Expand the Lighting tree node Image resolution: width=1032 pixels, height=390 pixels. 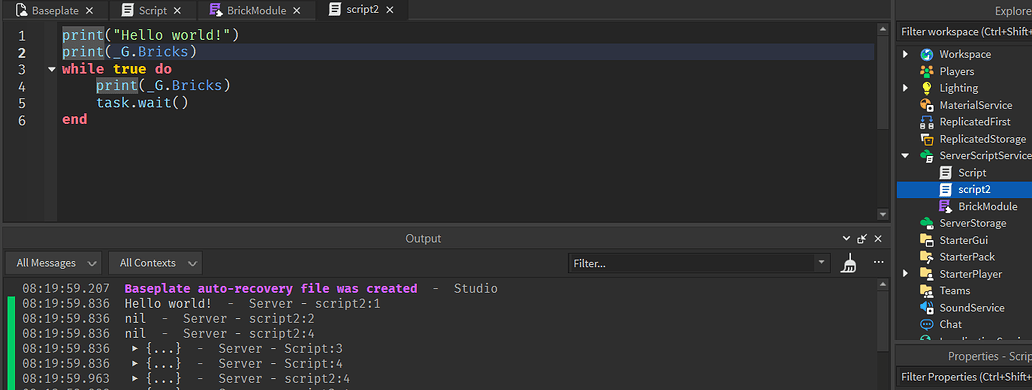coord(906,88)
